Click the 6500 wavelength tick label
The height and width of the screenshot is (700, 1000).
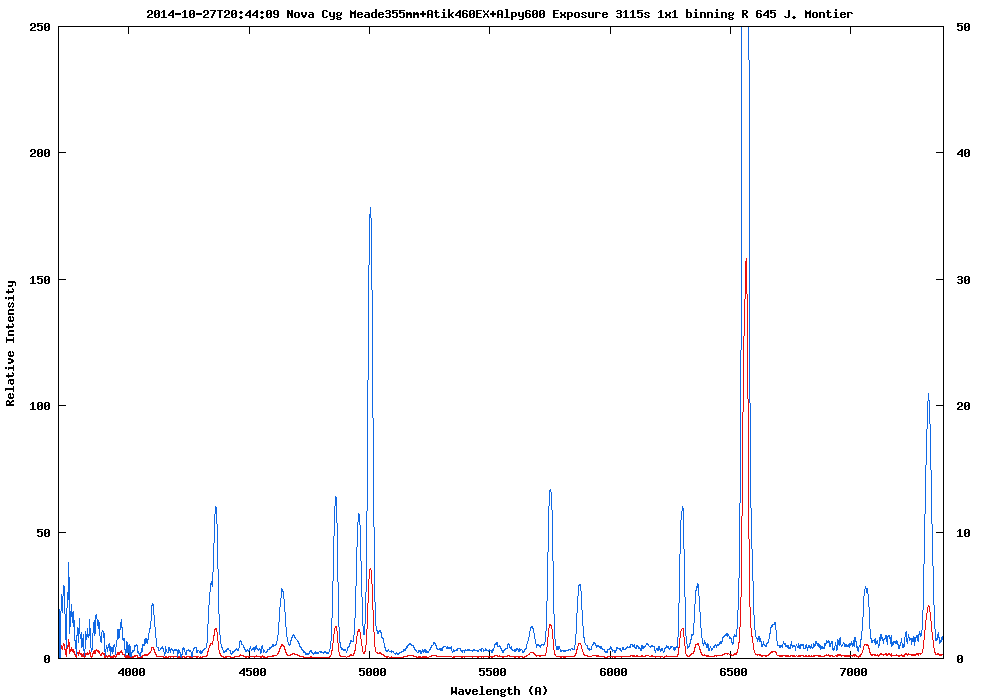click(x=734, y=673)
